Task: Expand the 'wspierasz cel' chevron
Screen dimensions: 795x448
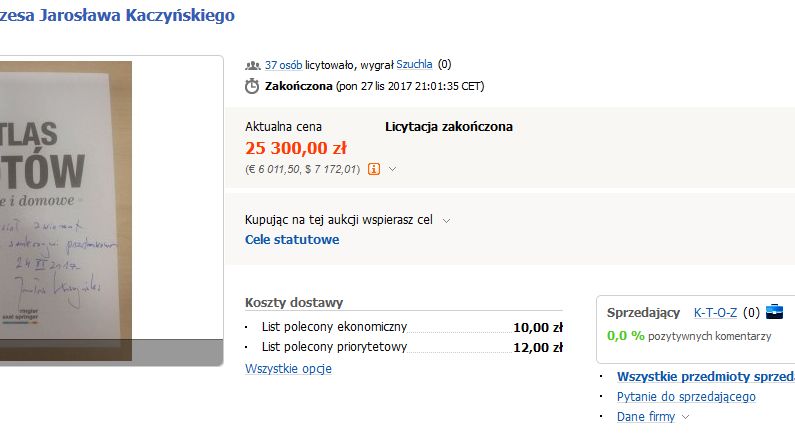Action: 446,220
